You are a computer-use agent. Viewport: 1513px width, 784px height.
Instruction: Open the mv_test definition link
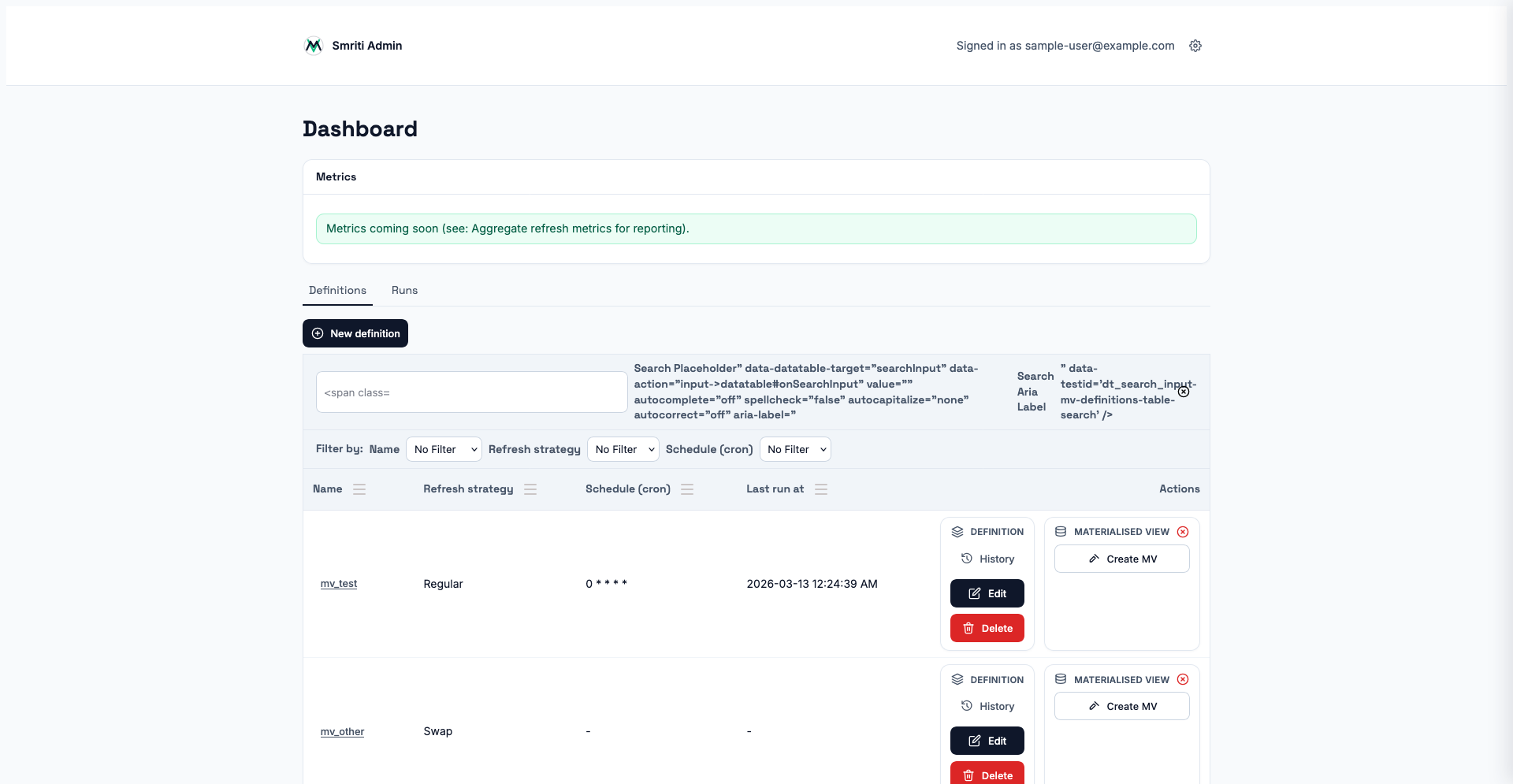tap(339, 584)
